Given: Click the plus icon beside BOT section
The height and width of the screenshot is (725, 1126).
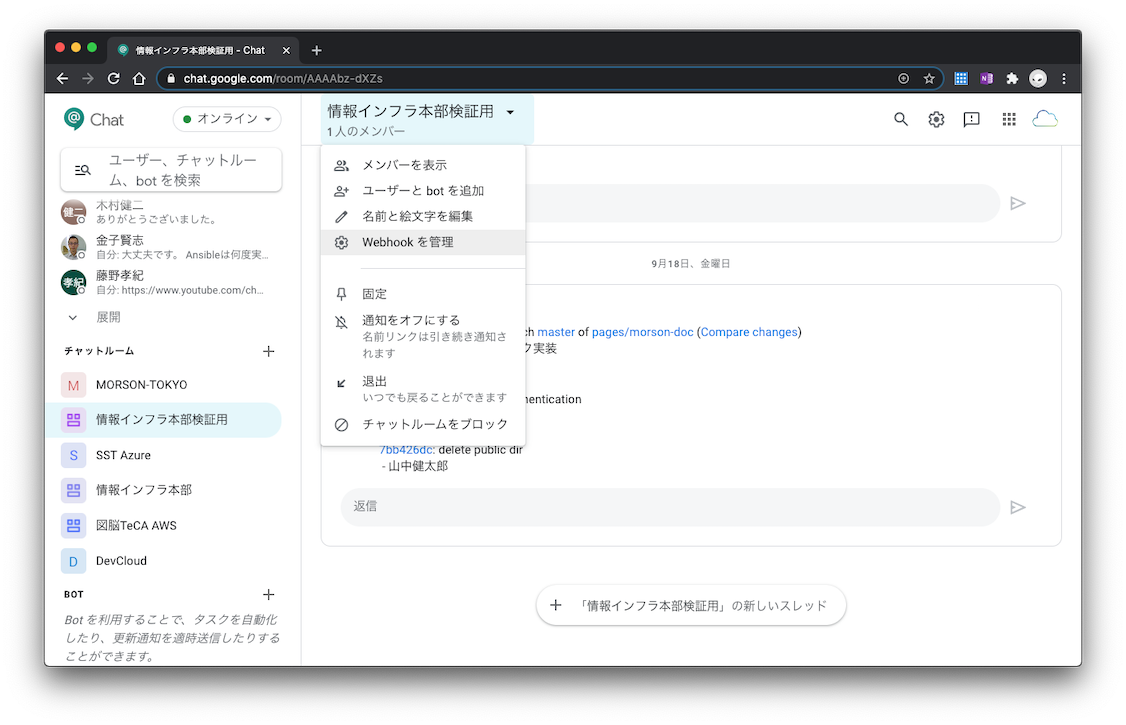Looking at the screenshot, I should click(268, 595).
